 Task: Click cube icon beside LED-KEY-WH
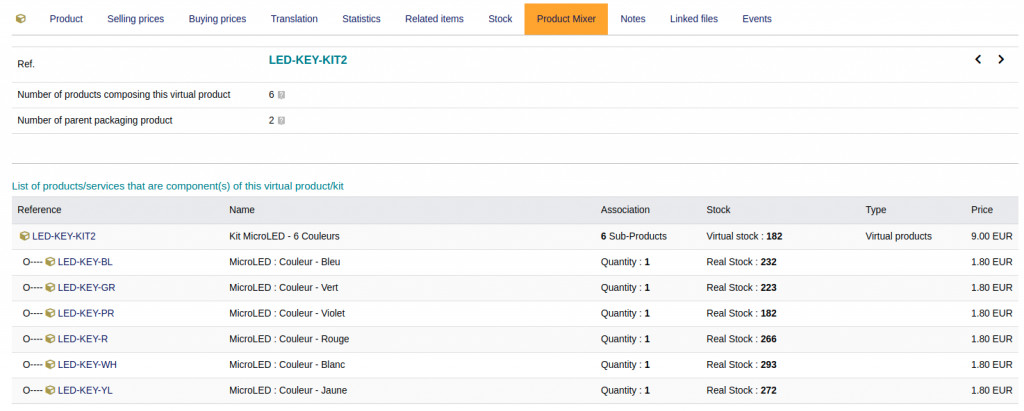(50, 365)
